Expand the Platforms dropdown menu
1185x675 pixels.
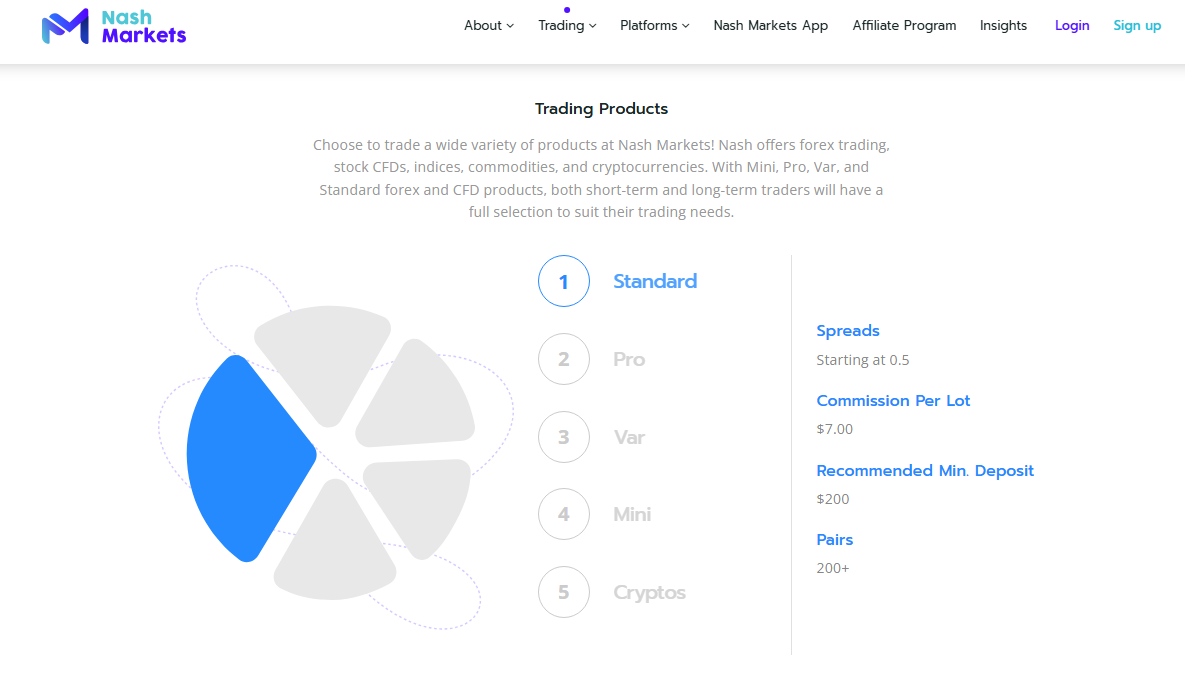tap(654, 26)
